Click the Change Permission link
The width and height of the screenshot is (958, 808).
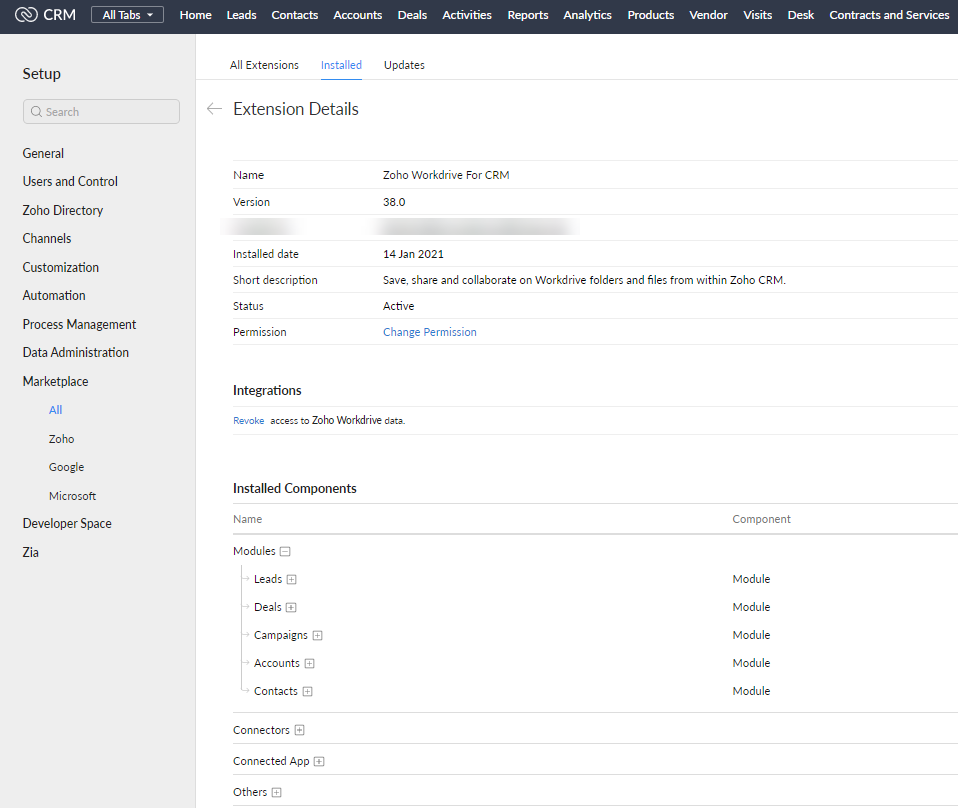pyautogui.click(x=430, y=332)
